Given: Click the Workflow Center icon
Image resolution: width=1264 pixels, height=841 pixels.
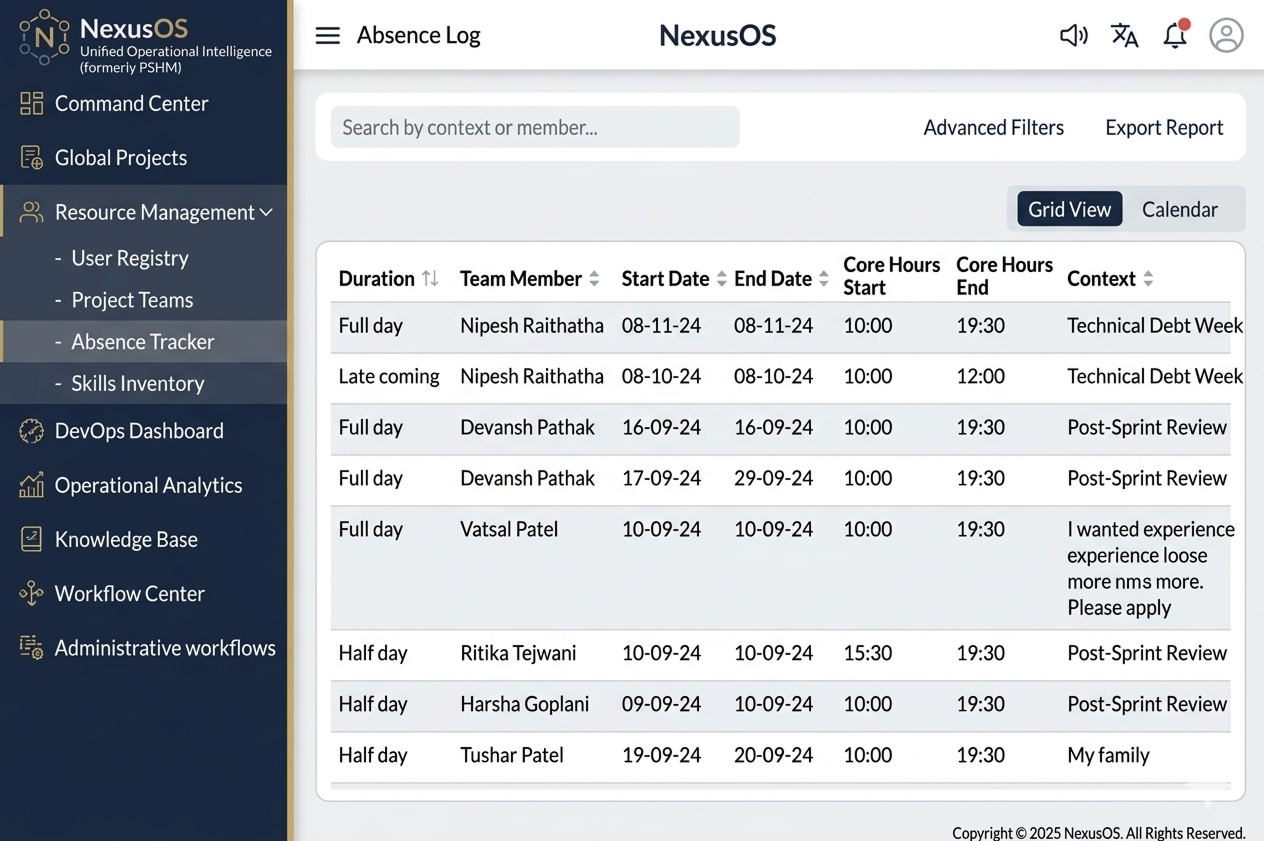Looking at the screenshot, I should click(x=32, y=593).
